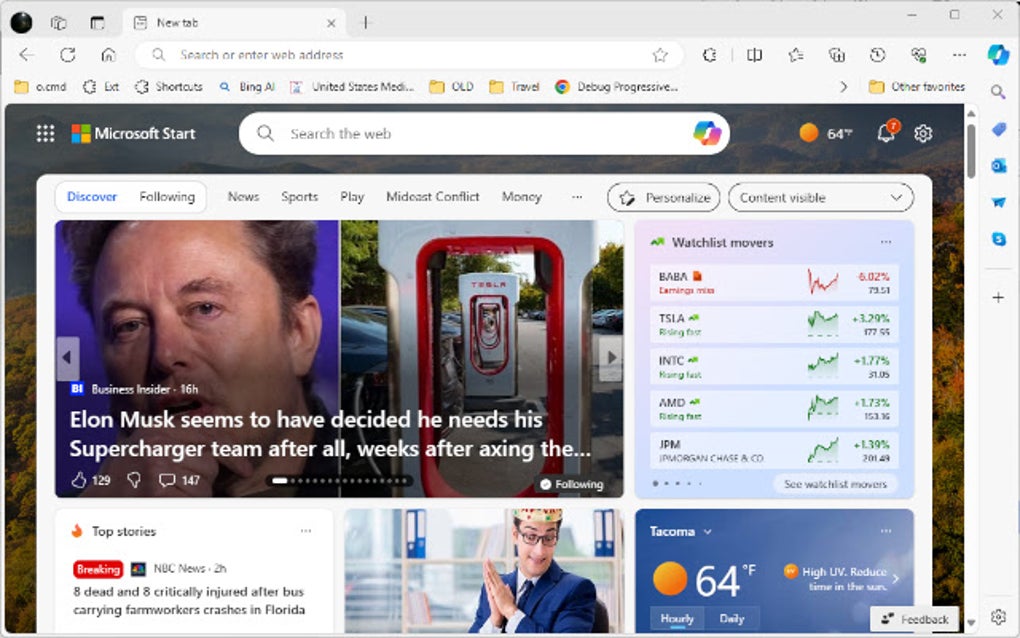1020x638 pixels.
Task: Click the carousel slide indicator dots
Action: [x=340, y=481]
